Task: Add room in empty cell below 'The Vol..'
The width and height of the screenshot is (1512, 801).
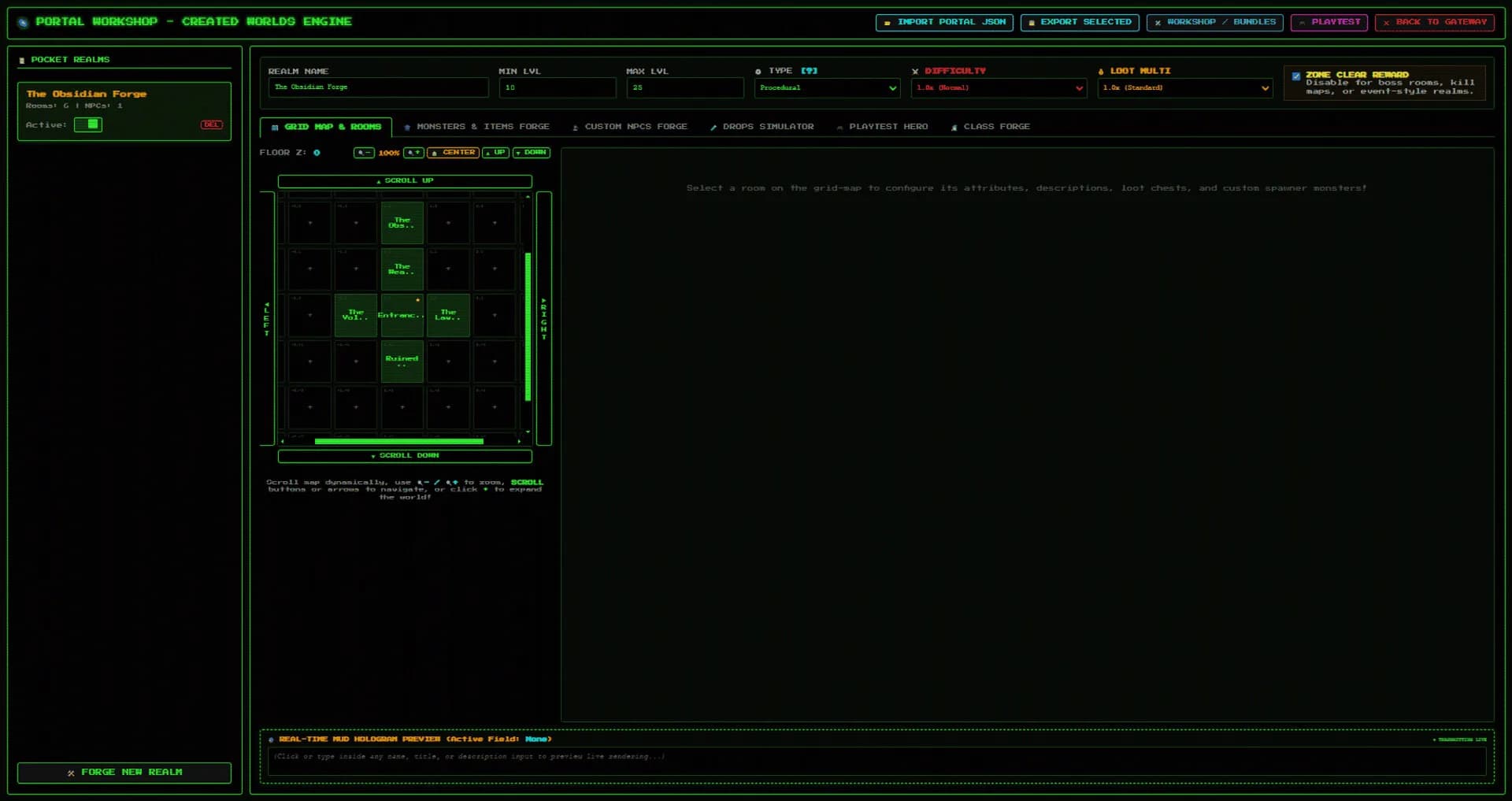Action: click(x=356, y=362)
